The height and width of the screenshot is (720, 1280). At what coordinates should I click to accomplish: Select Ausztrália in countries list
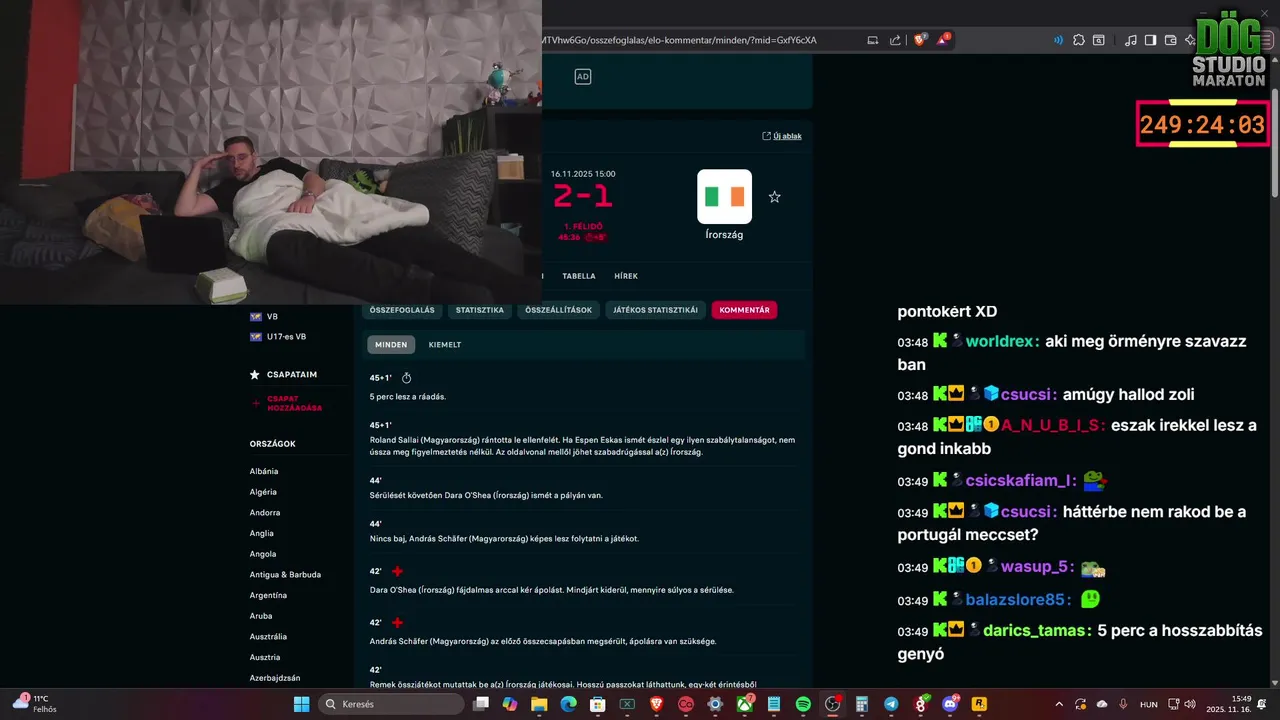(x=268, y=637)
